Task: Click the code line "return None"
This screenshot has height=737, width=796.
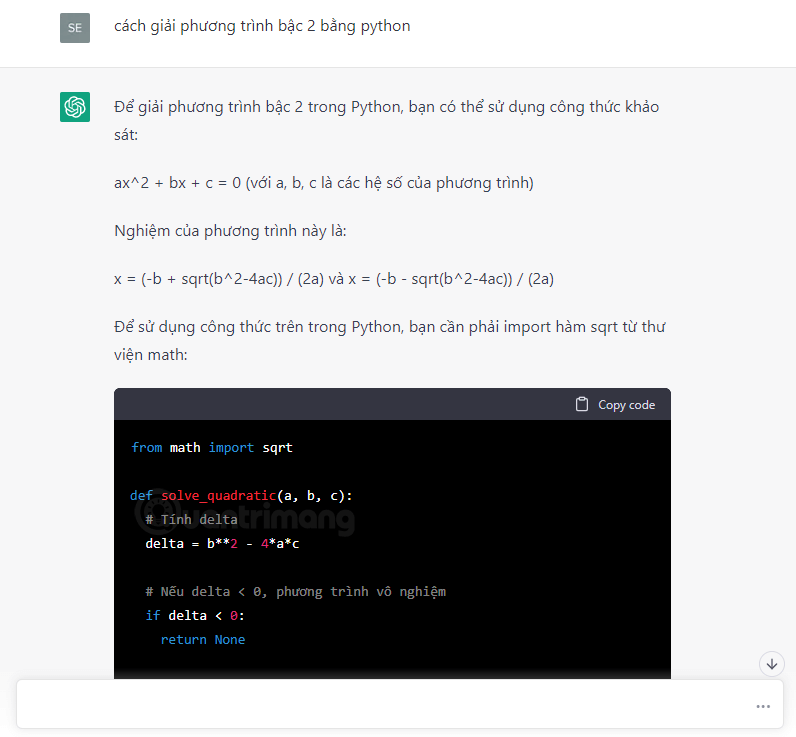Action: tap(203, 640)
